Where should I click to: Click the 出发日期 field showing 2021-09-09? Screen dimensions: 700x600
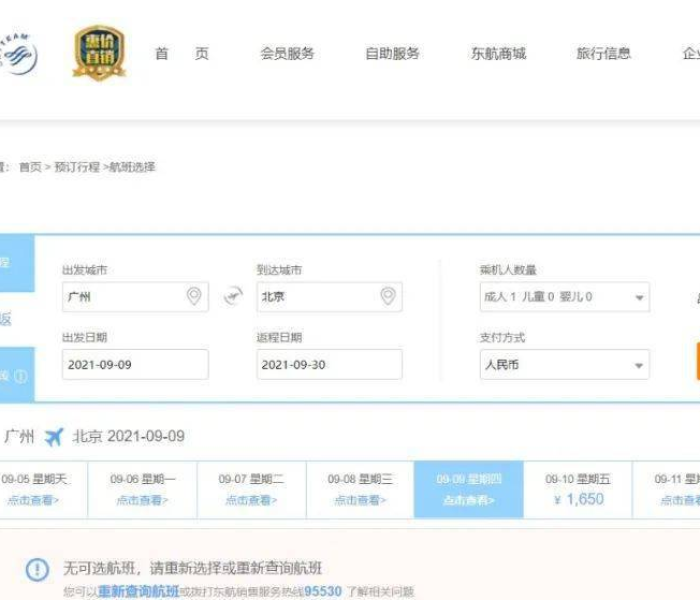tap(135, 365)
